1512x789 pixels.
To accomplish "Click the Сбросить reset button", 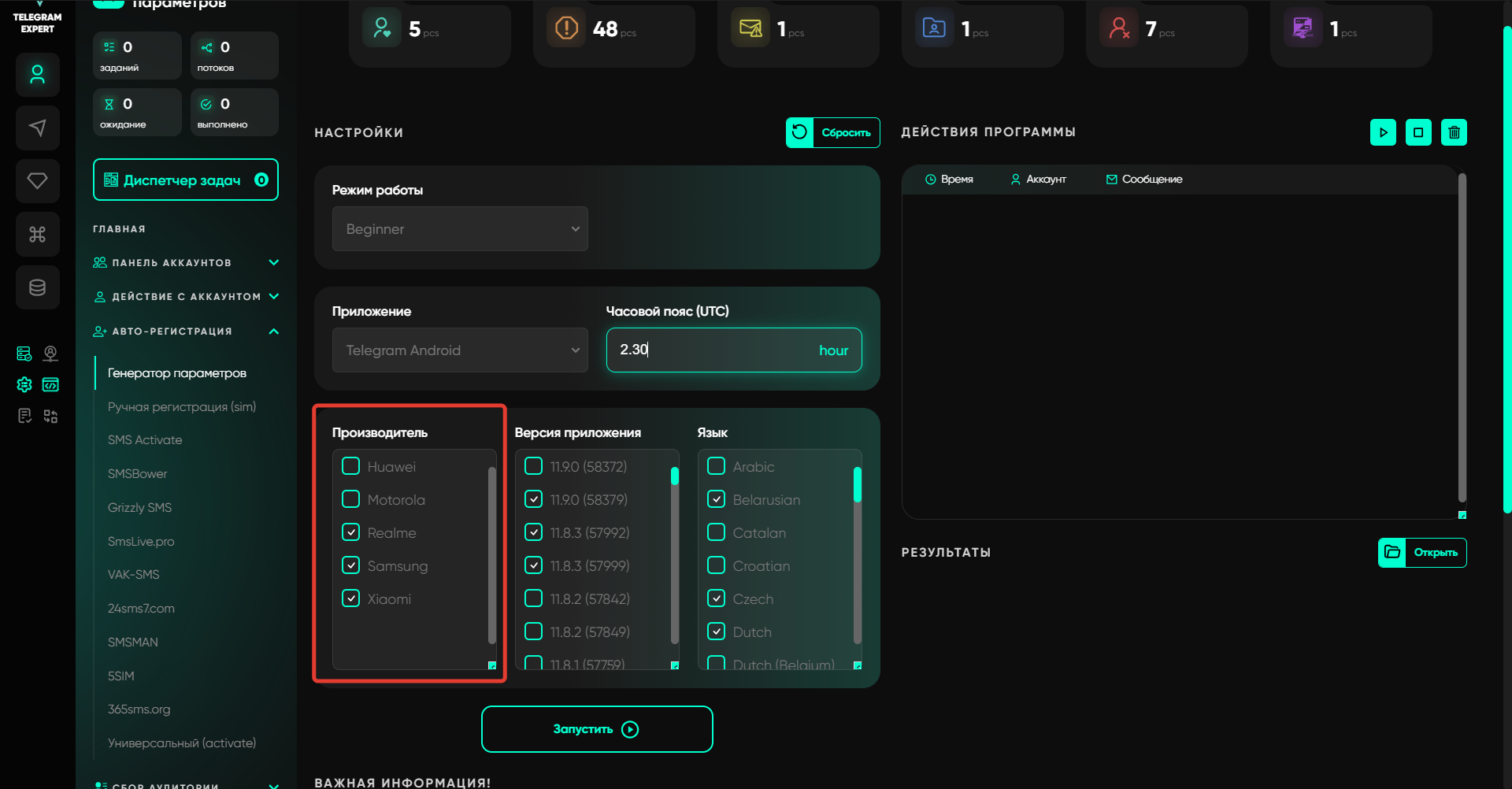I will 832,132.
